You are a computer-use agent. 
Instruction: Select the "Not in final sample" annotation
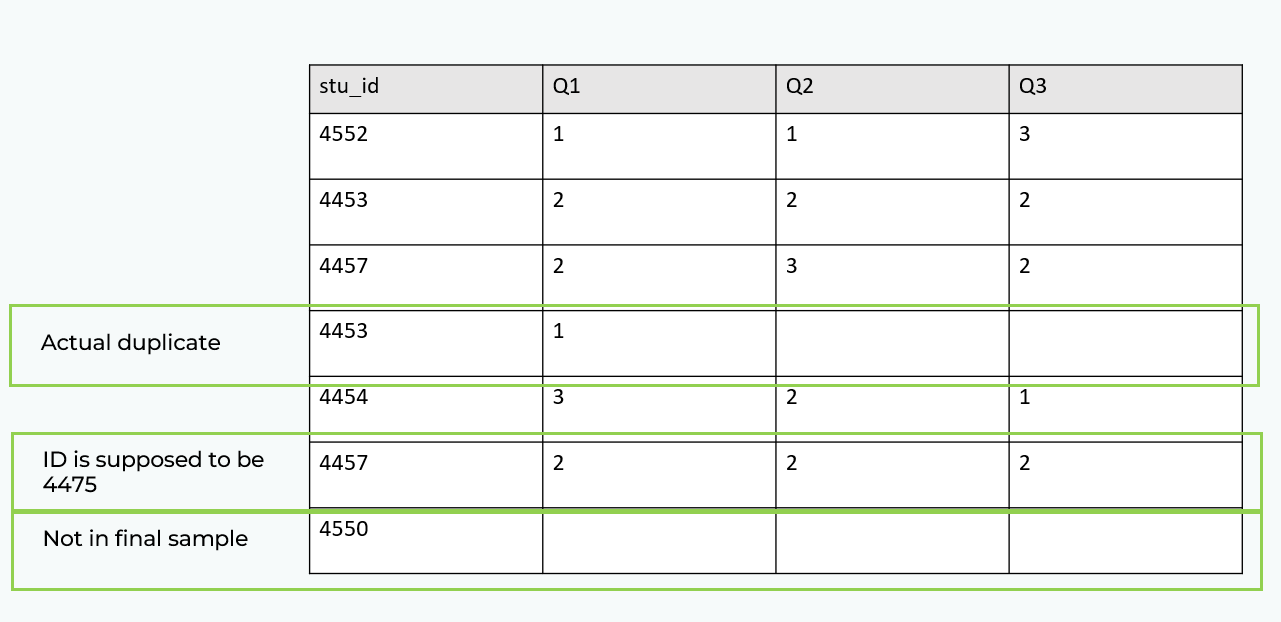145,539
